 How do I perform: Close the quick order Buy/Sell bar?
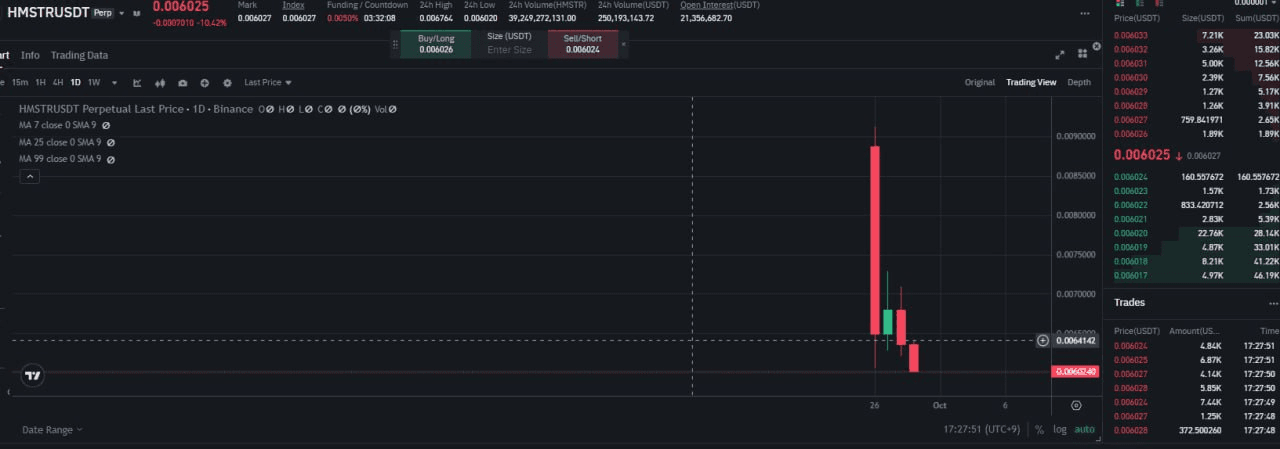[x=624, y=42]
